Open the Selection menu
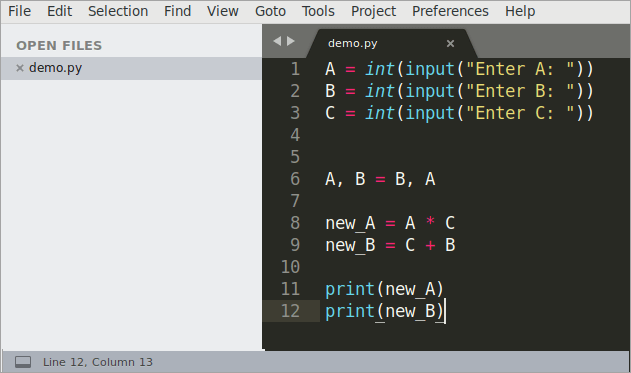631x373 pixels. (118, 11)
